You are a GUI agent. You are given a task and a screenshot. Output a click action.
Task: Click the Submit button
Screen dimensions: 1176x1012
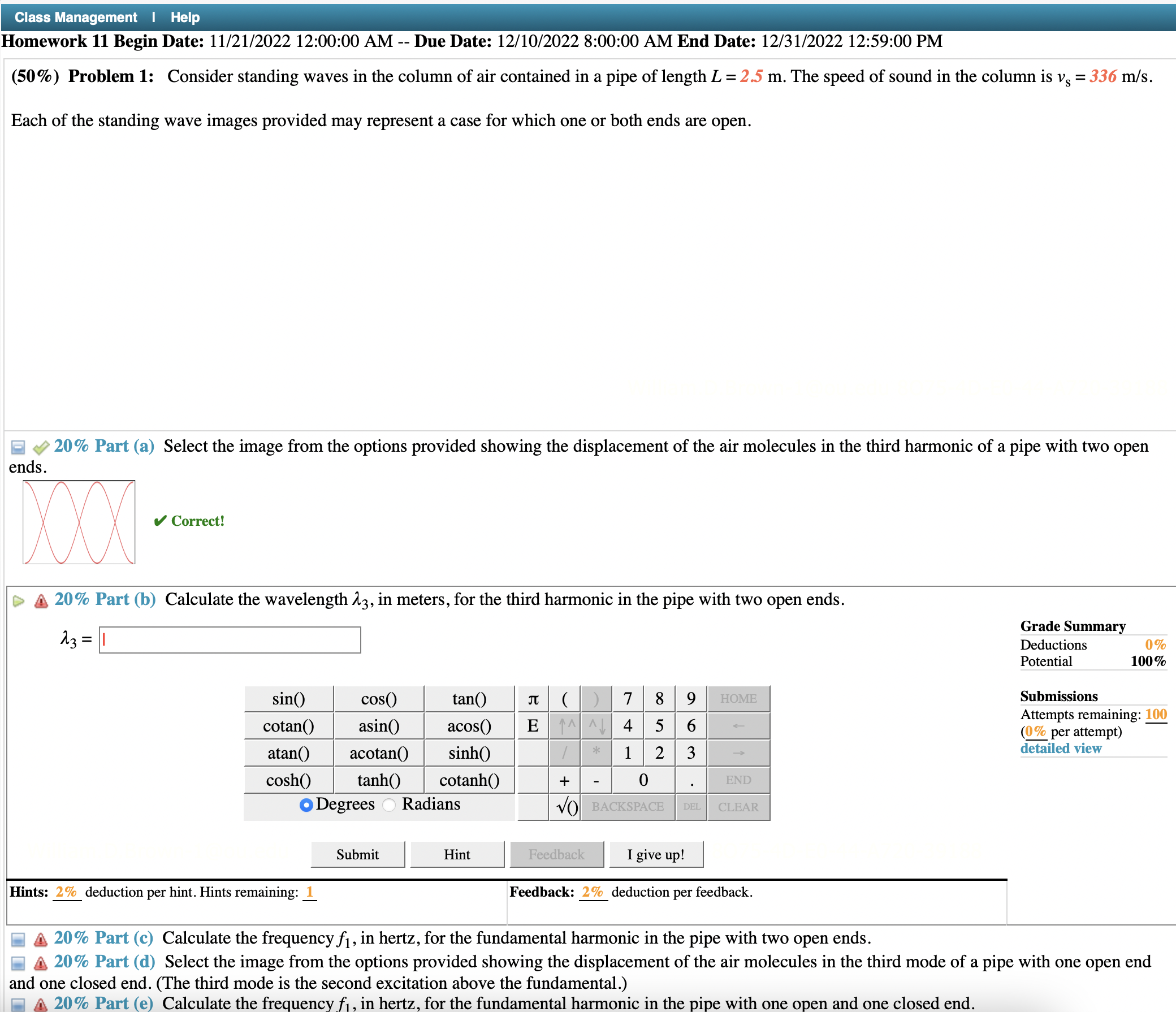tap(357, 854)
